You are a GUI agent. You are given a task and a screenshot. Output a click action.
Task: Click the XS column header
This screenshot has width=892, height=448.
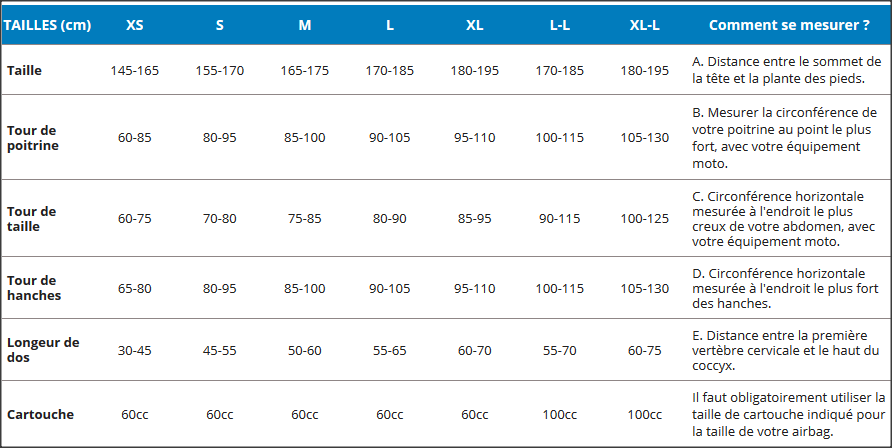[x=135, y=26]
